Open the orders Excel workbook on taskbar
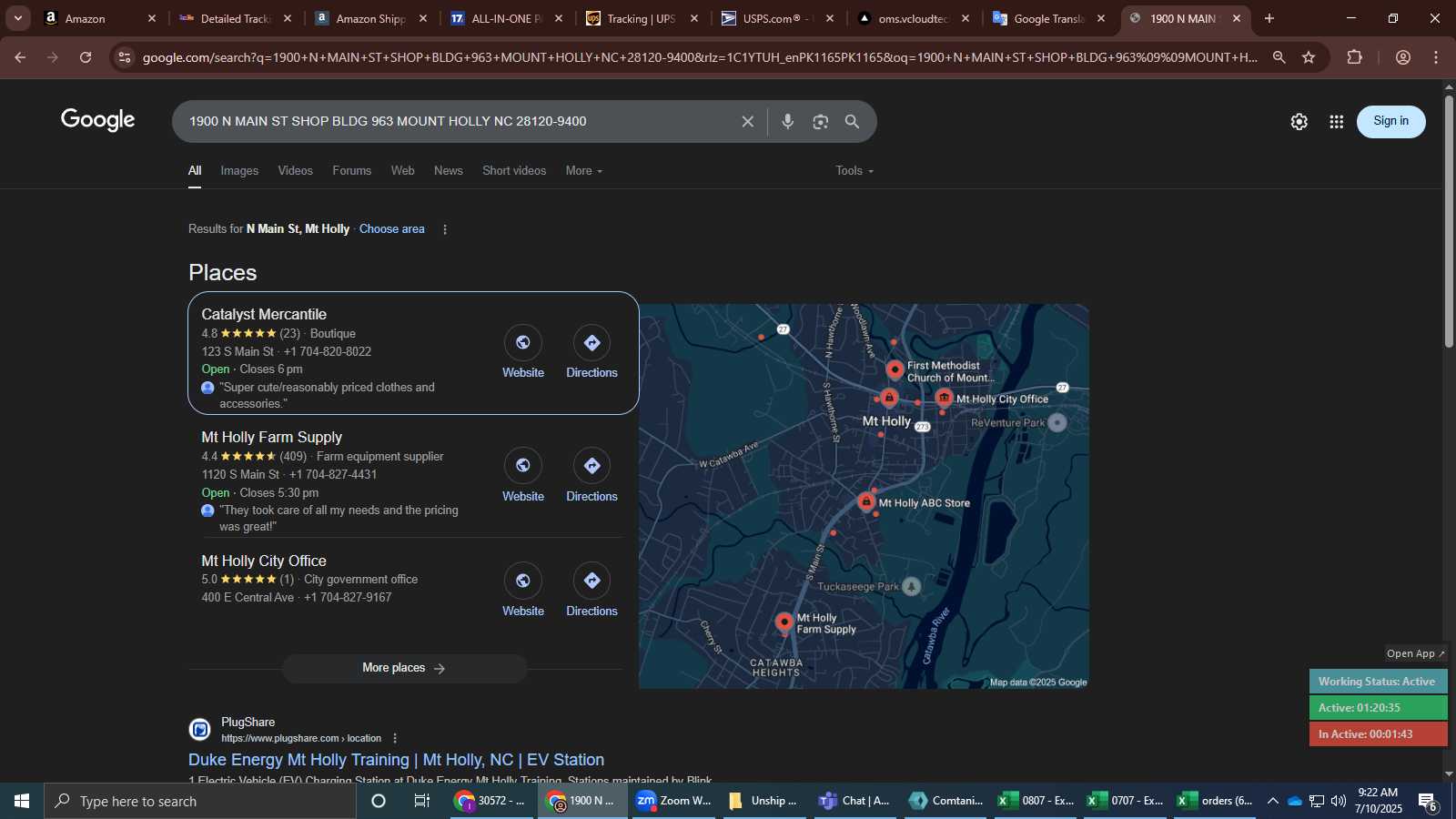This screenshot has width=1456, height=819. (1215, 801)
